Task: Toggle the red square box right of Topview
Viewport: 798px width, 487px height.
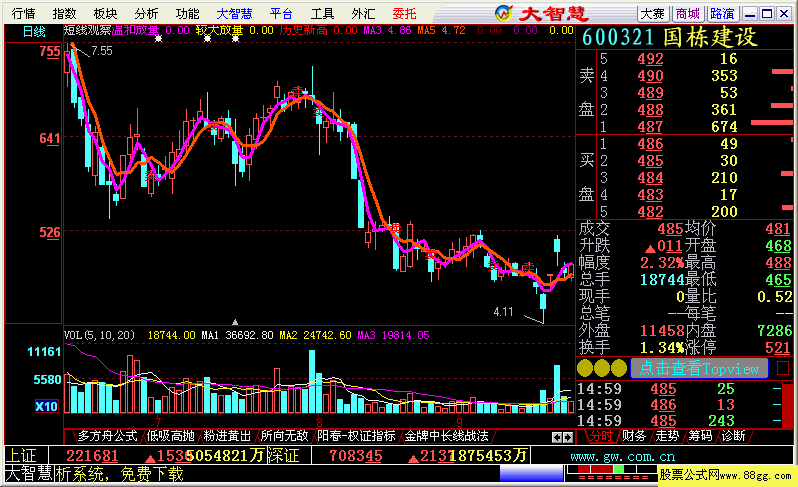Action: (783, 368)
